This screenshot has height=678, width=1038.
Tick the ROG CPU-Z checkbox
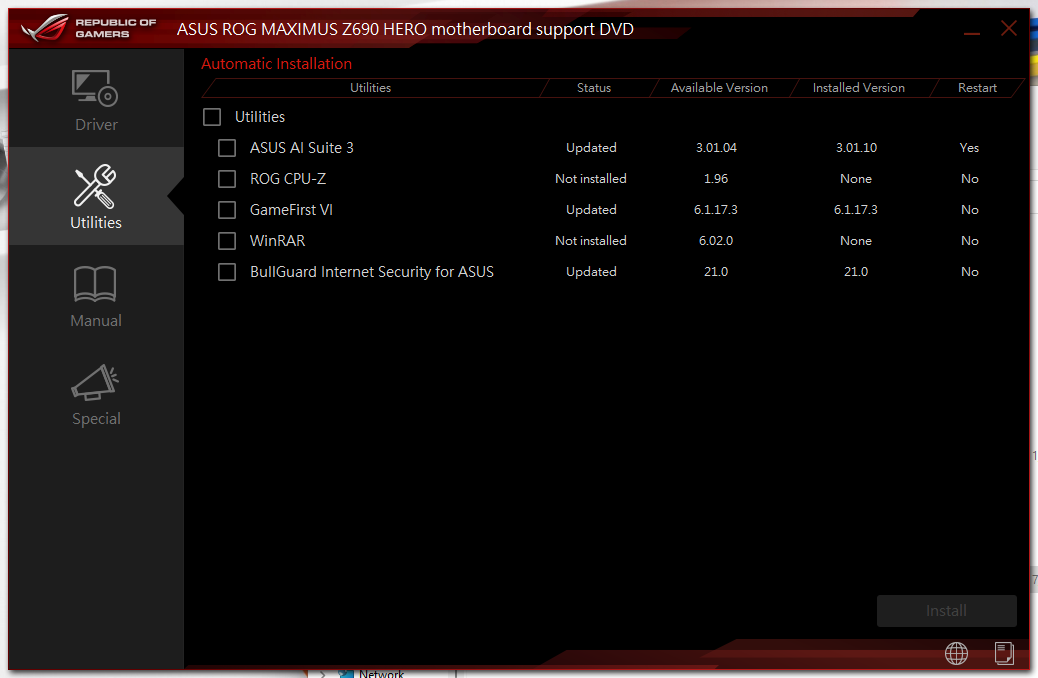tap(227, 179)
